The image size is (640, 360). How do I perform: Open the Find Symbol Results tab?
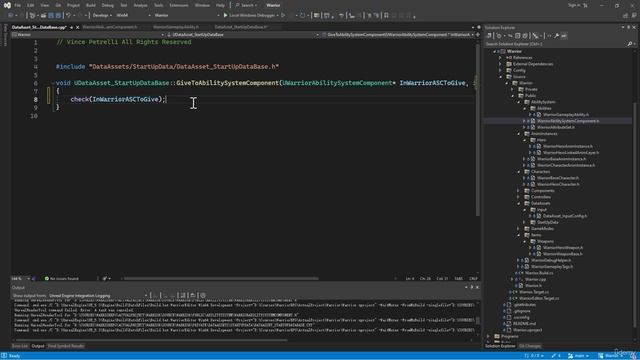tap(66, 346)
